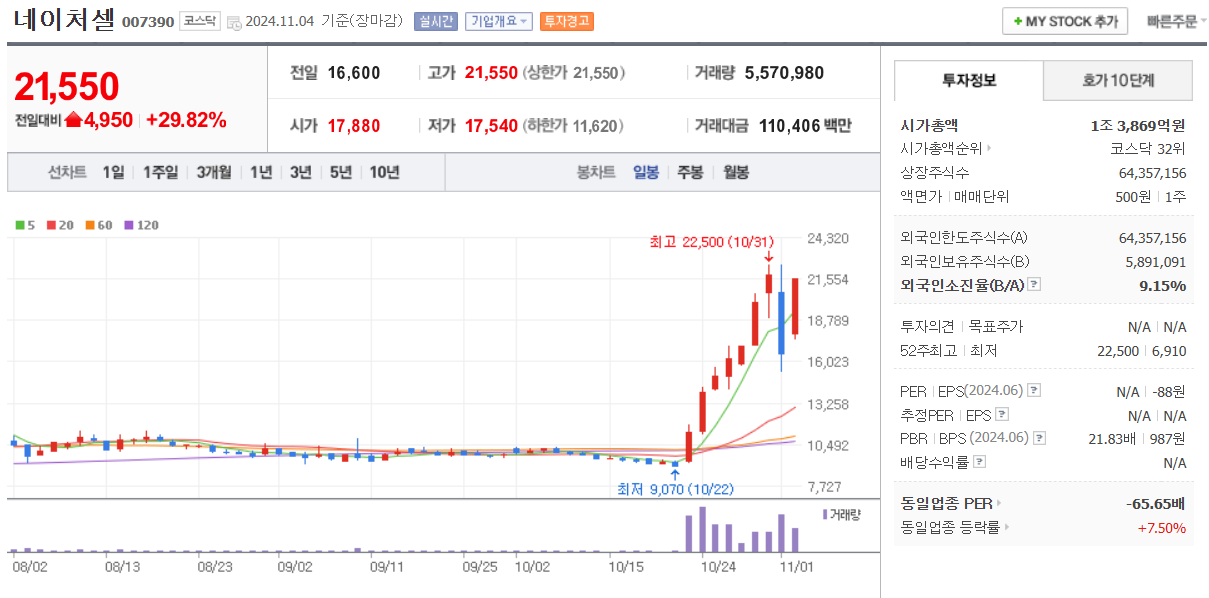Click the 52주최고 최저 22,500 6,910 value
Screen dimensions: 1209x598
1142,351
